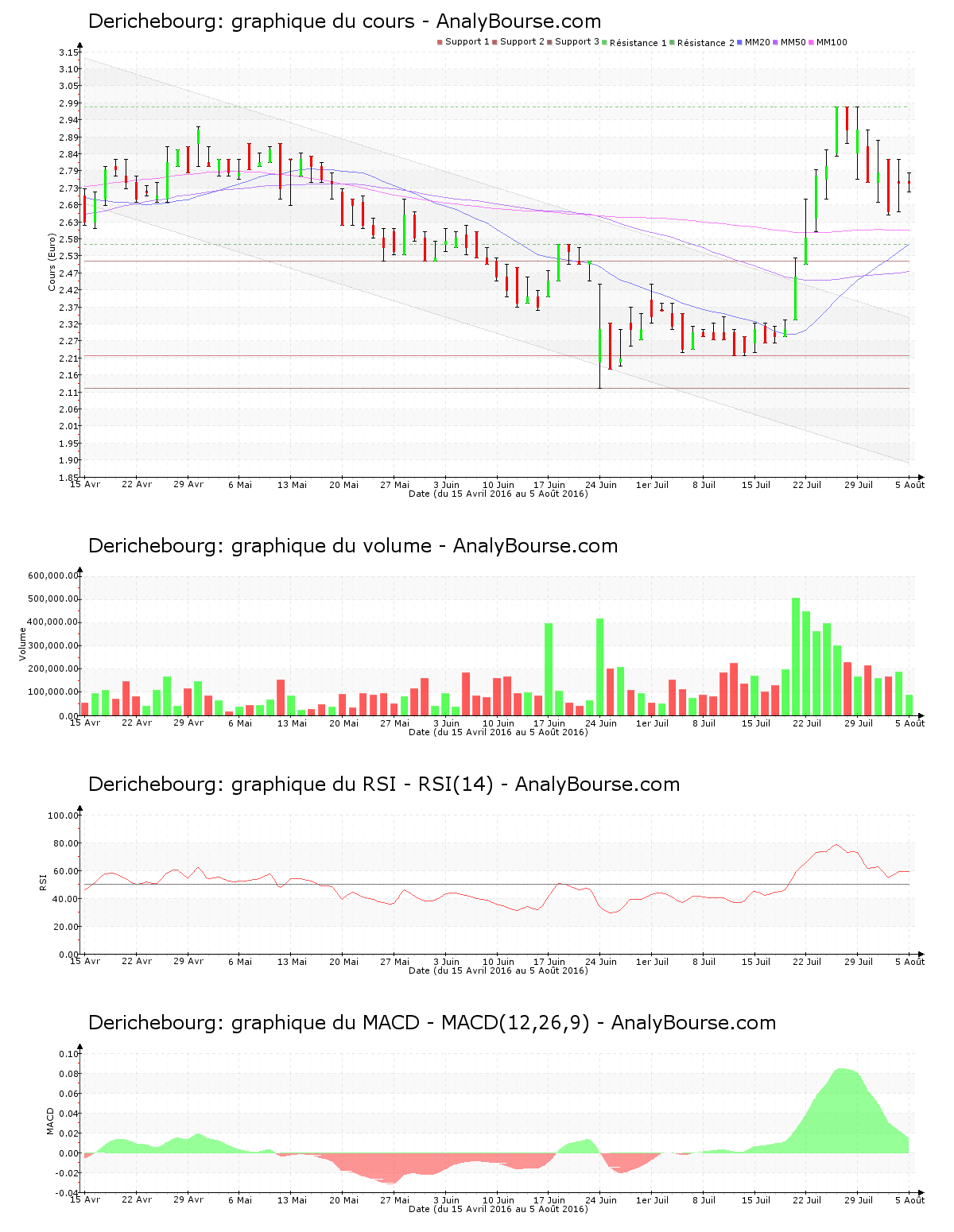The width and height of the screenshot is (954, 1232).
Task: Click '24 Juin' on the price chart x-axis
Action: pyautogui.click(x=600, y=484)
